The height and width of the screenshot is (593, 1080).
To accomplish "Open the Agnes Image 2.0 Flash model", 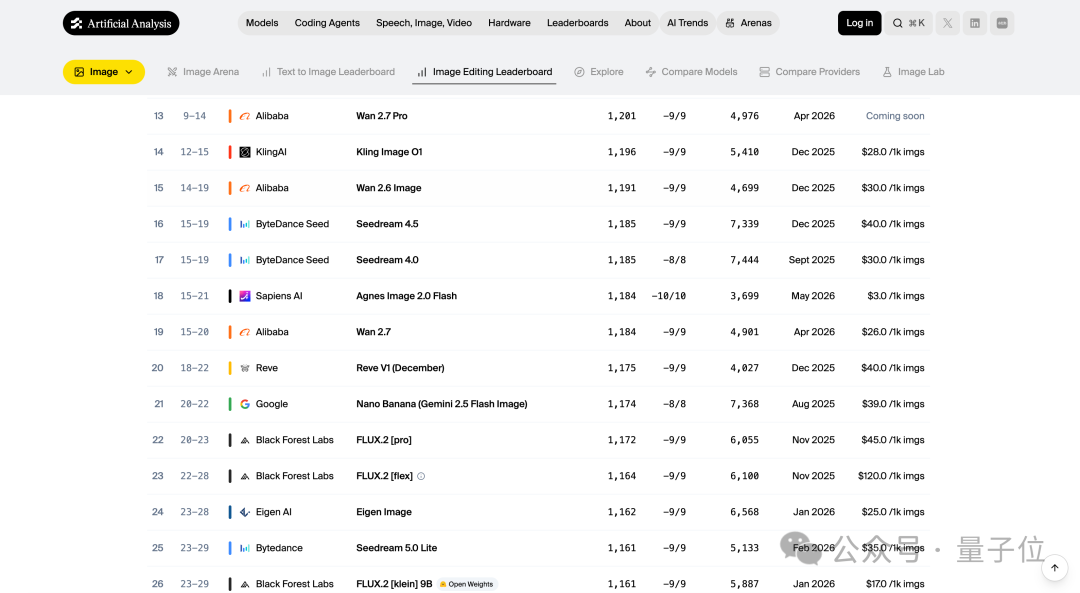I will 406,296.
